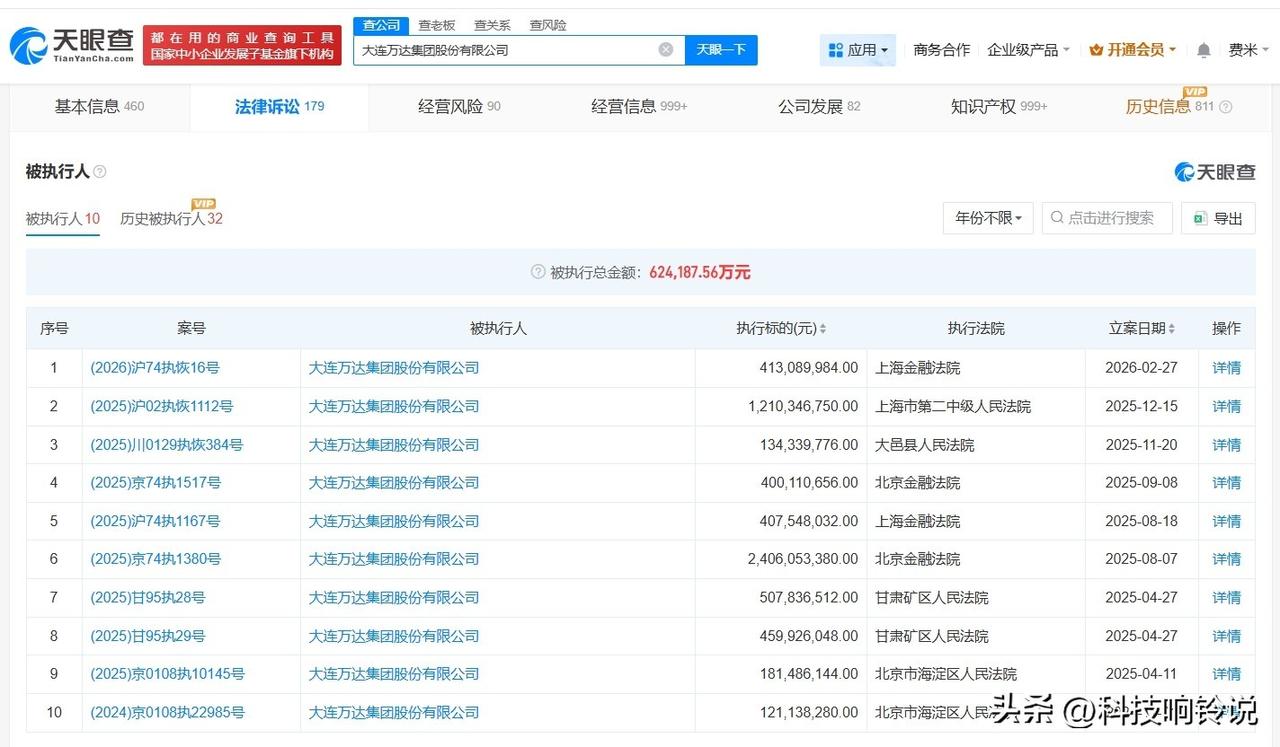Screen dimensions: 1280x747
Task: Open 详情 for case (2026)沪74执恢16号
Action: point(1226,368)
